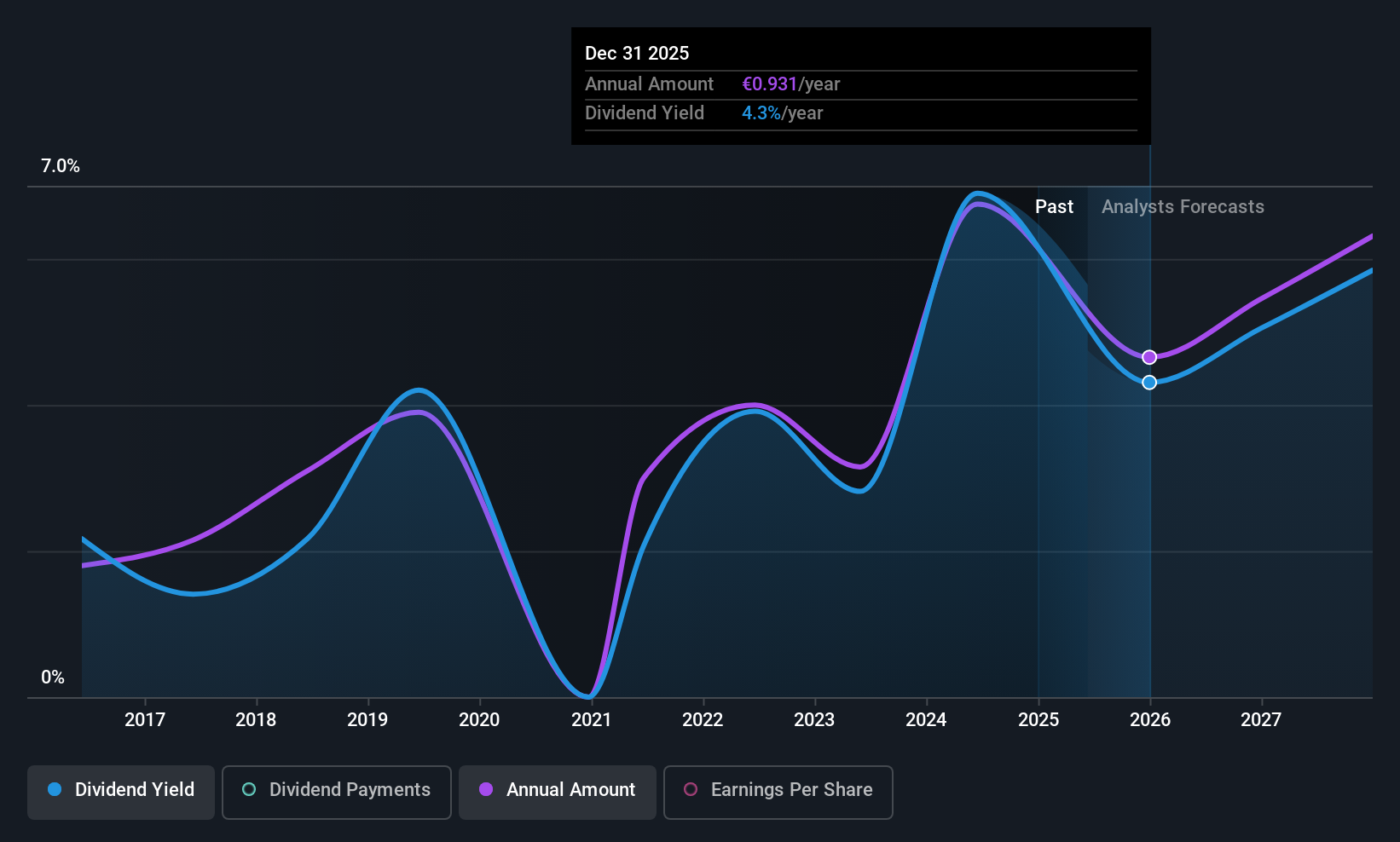The image size is (1400, 842).
Task: Click the 4.3%/year dividend yield value
Action: (x=783, y=113)
